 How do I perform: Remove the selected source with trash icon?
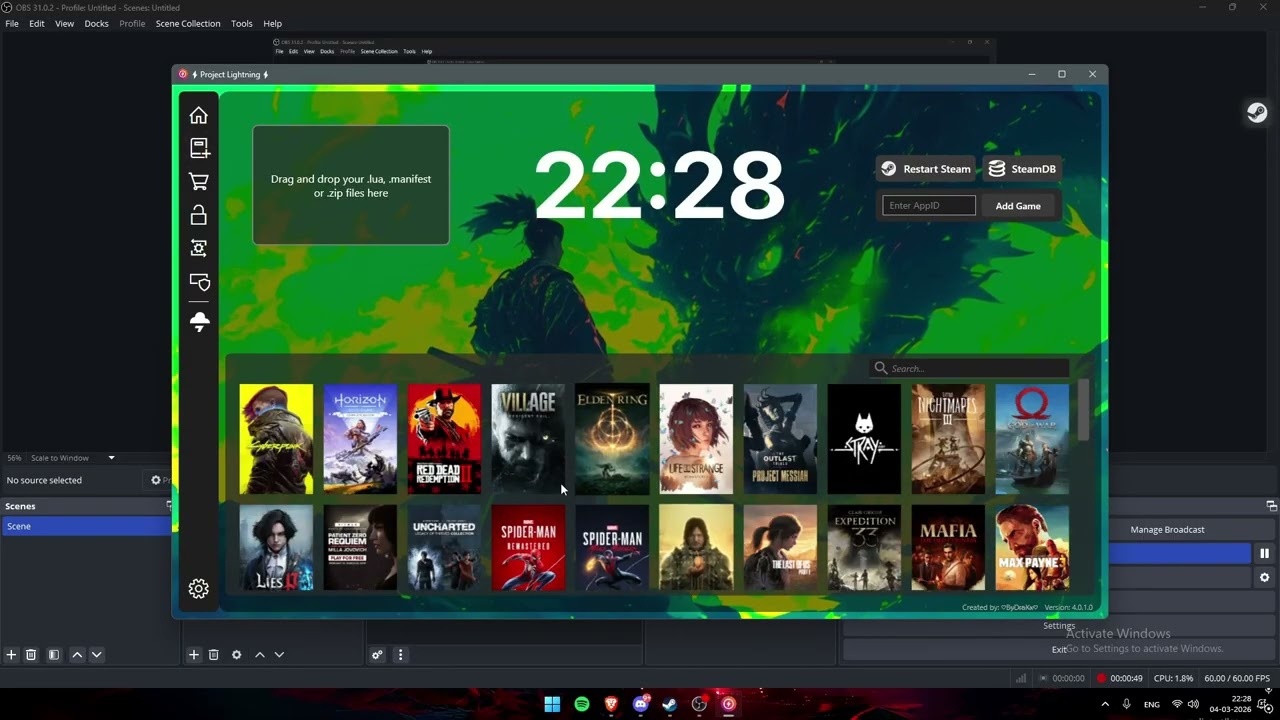(213, 655)
